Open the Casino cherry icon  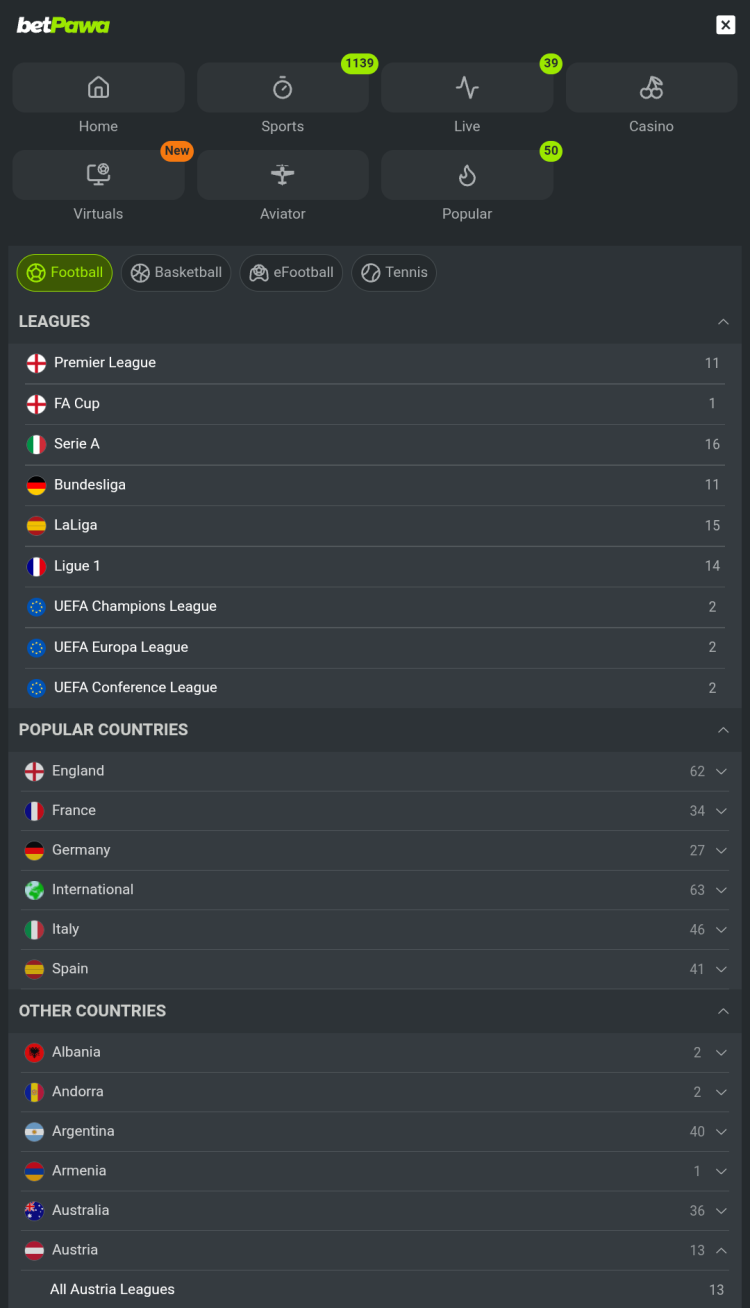651,88
